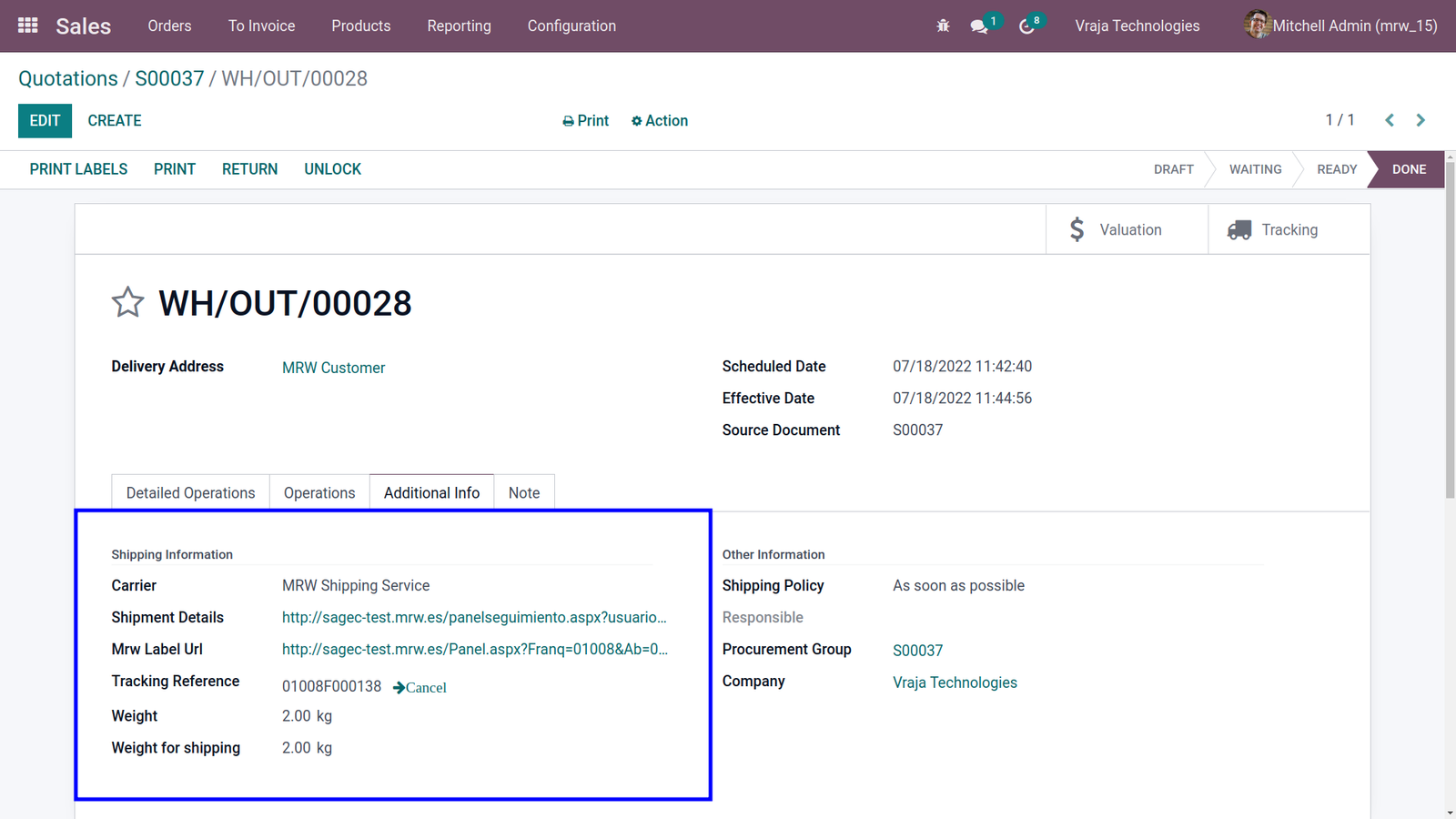1456x819 pixels.
Task: Open the MRW Customer delivery address link
Action: pos(333,368)
